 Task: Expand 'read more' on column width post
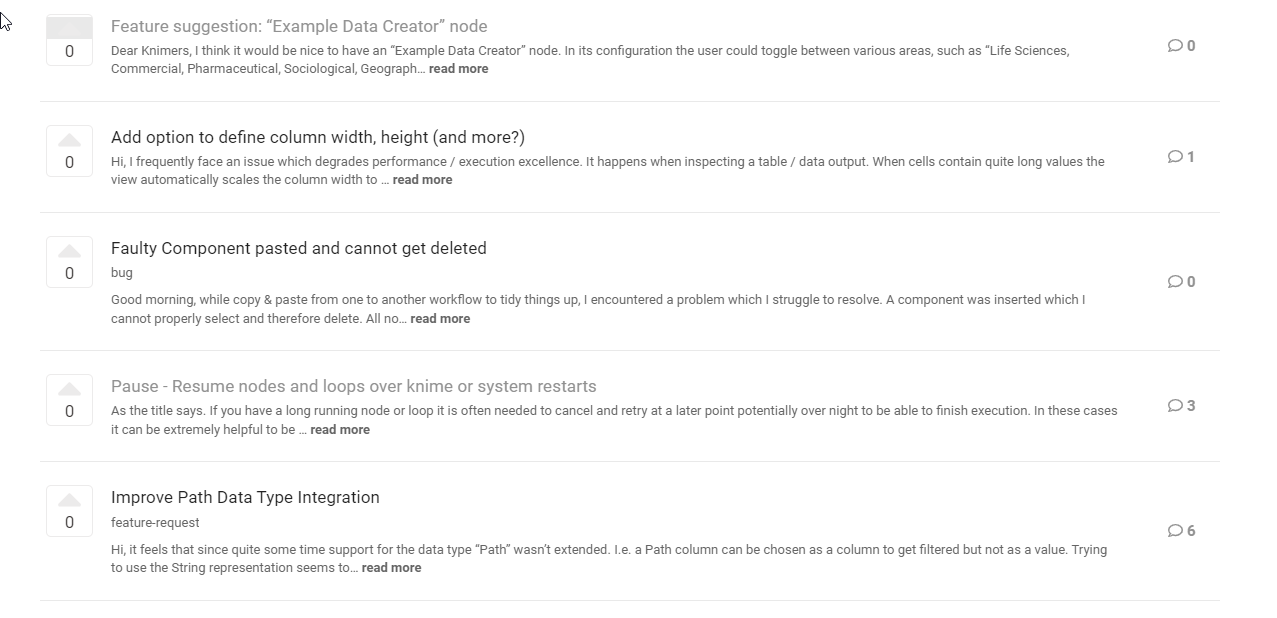pyautogui.click(x=422, y=180)
